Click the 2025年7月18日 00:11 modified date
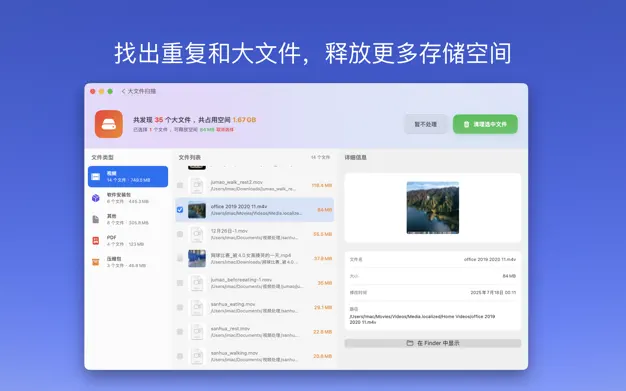The image size is (626, 391). 493,292
